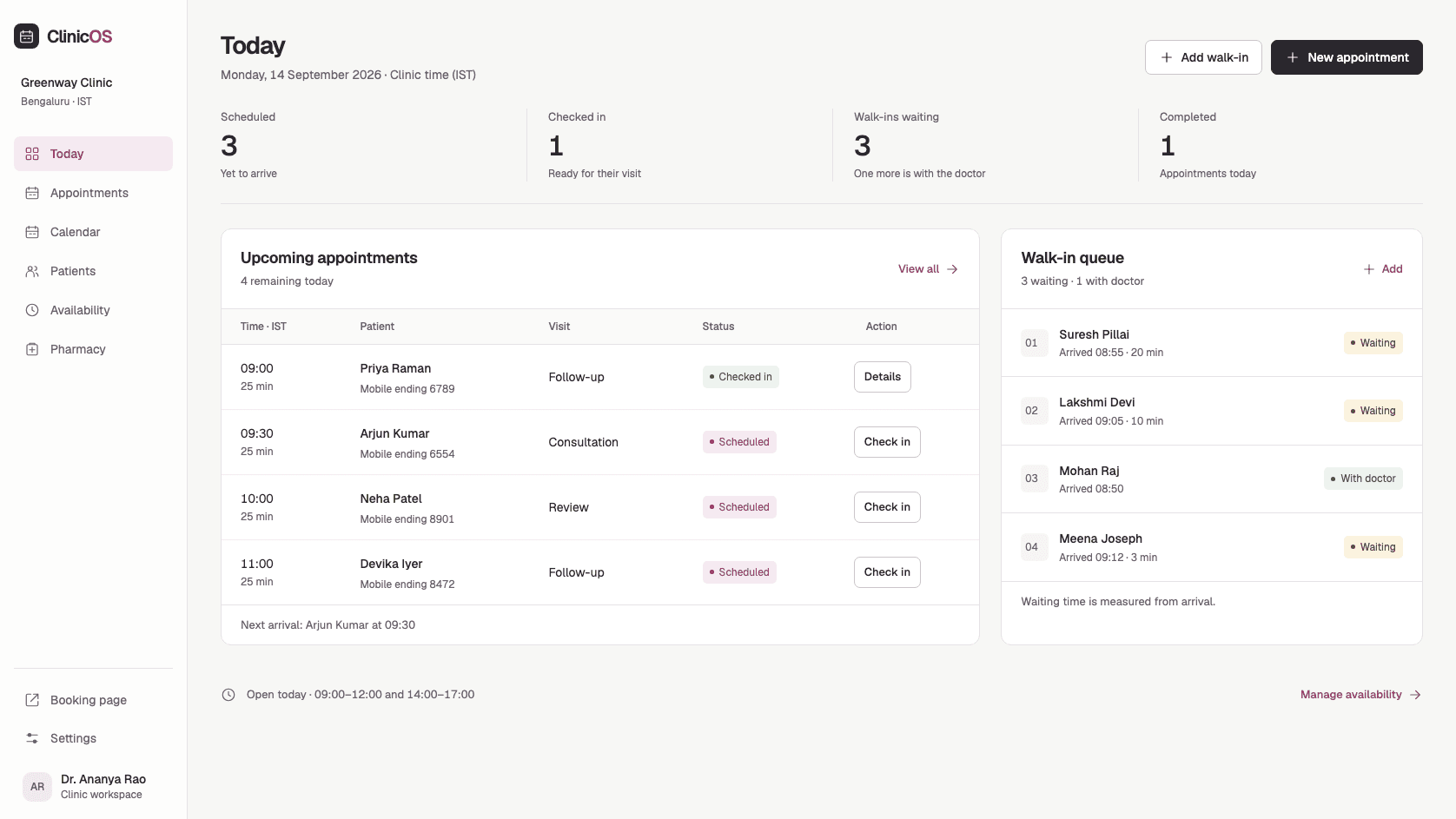Click the Today grid icon in sidebar
The height and width of the screenshot is (819, 1456).
pyautogui.click(x=32, y=154)
